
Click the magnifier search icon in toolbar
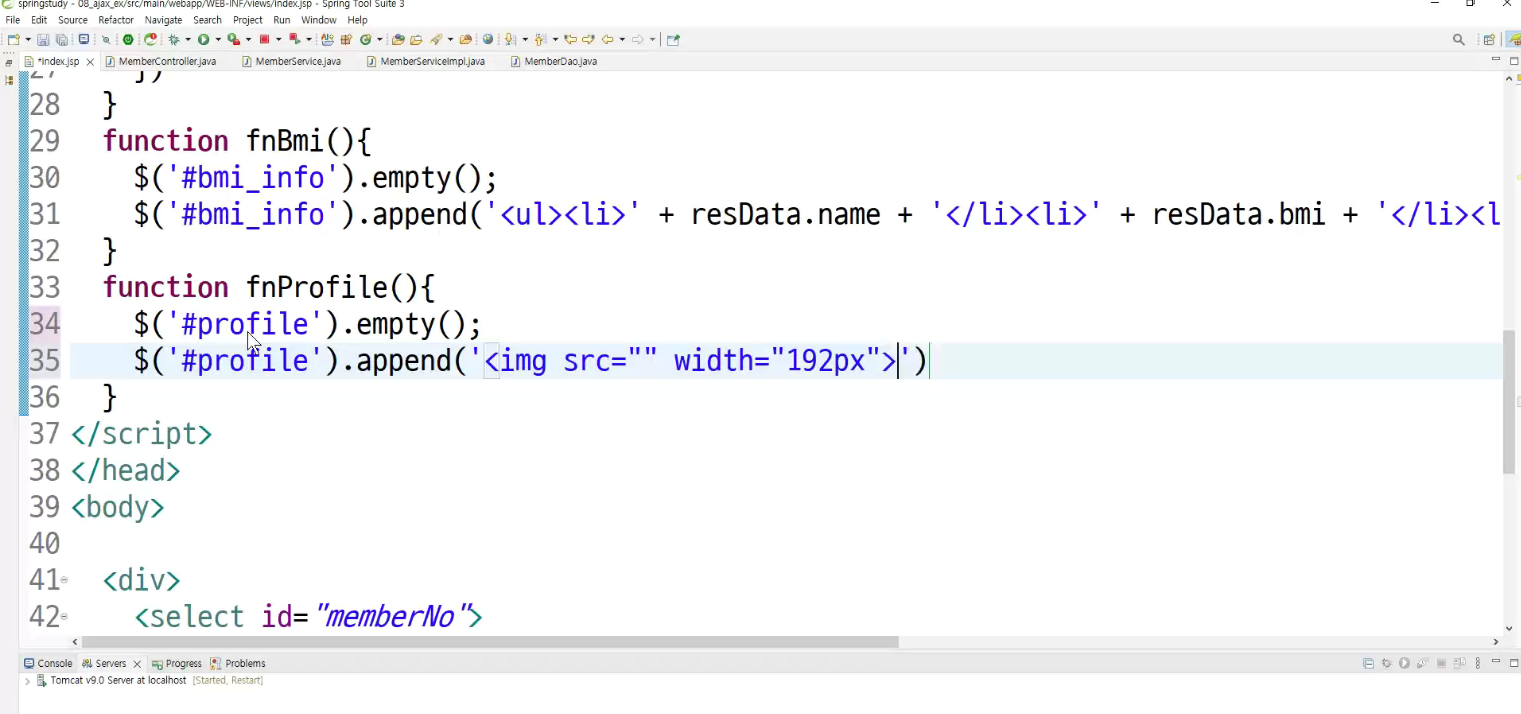point(1459,40)
